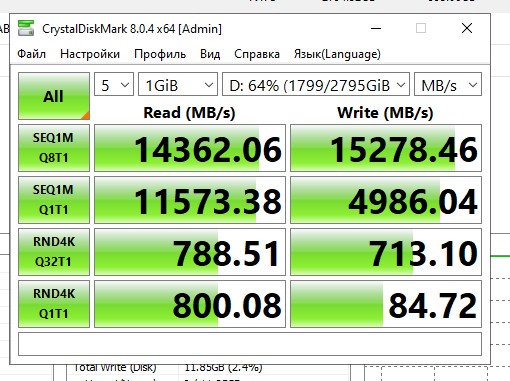Click the Write (MB/s) column header

[x=385, y=113]
